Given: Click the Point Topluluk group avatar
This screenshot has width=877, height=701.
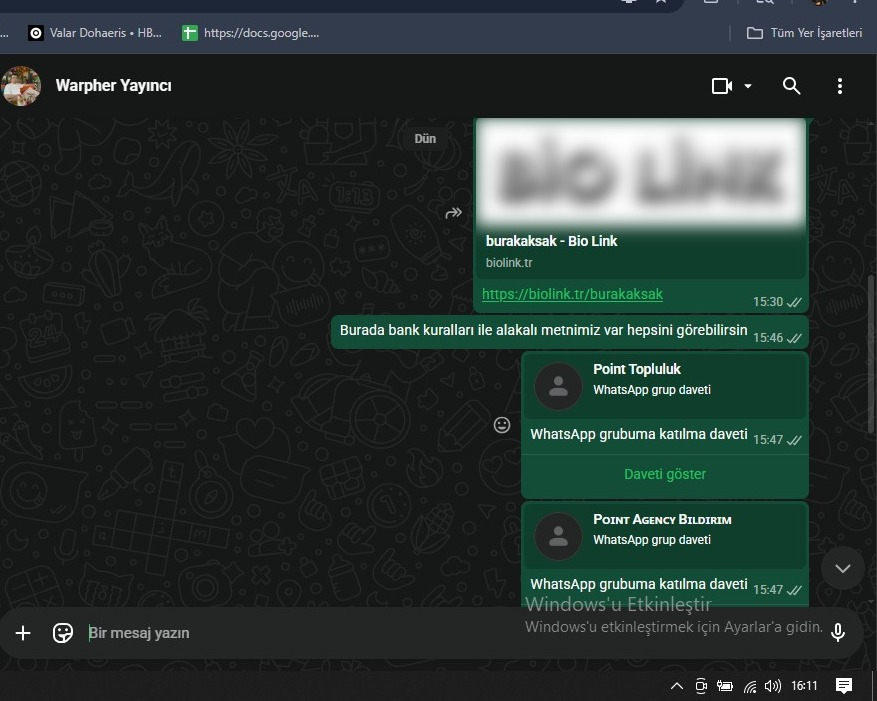Looking at the screenshot, I should click(x=558, y=387).
